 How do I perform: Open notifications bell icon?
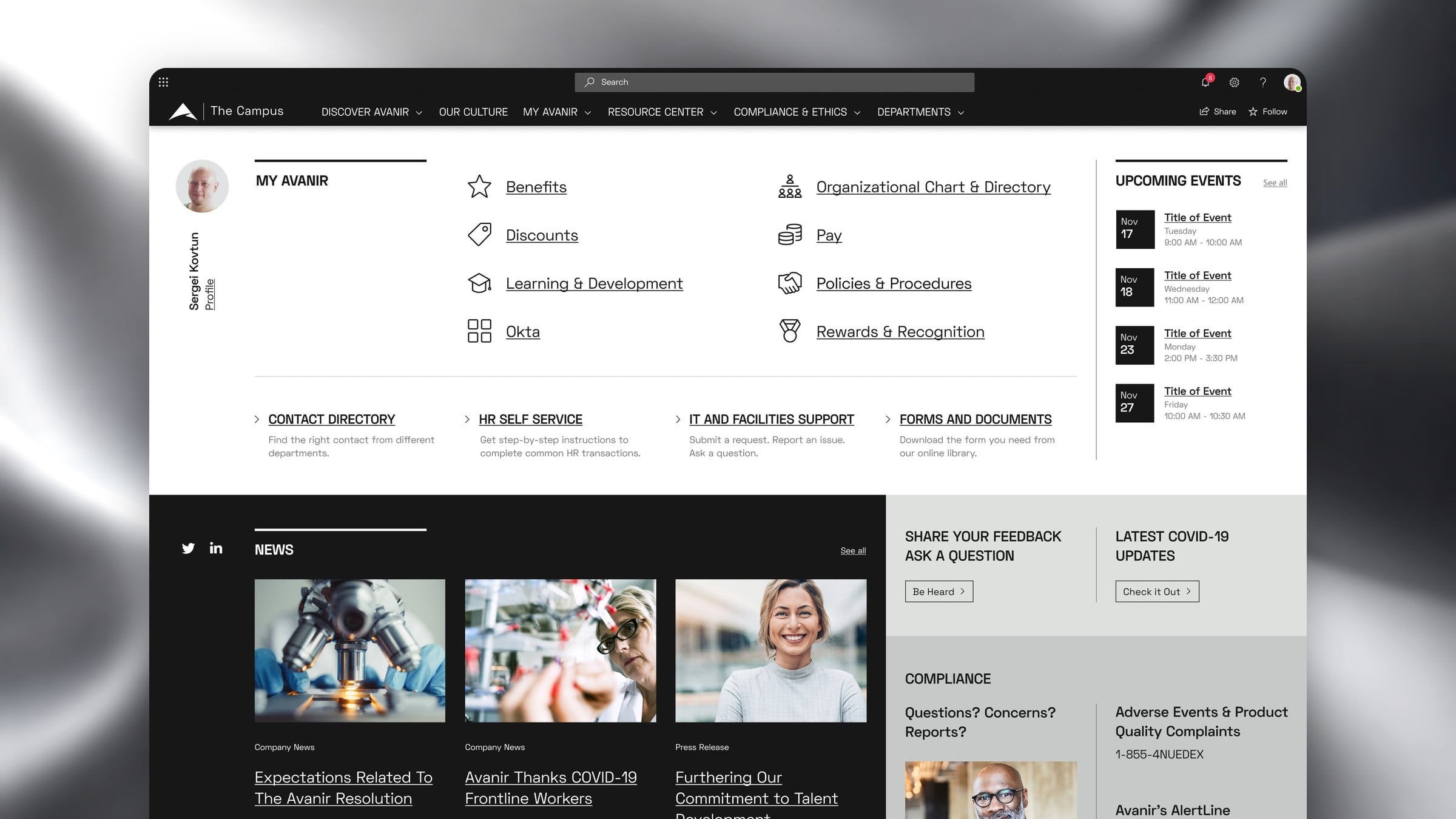(x=1205, y=82)
